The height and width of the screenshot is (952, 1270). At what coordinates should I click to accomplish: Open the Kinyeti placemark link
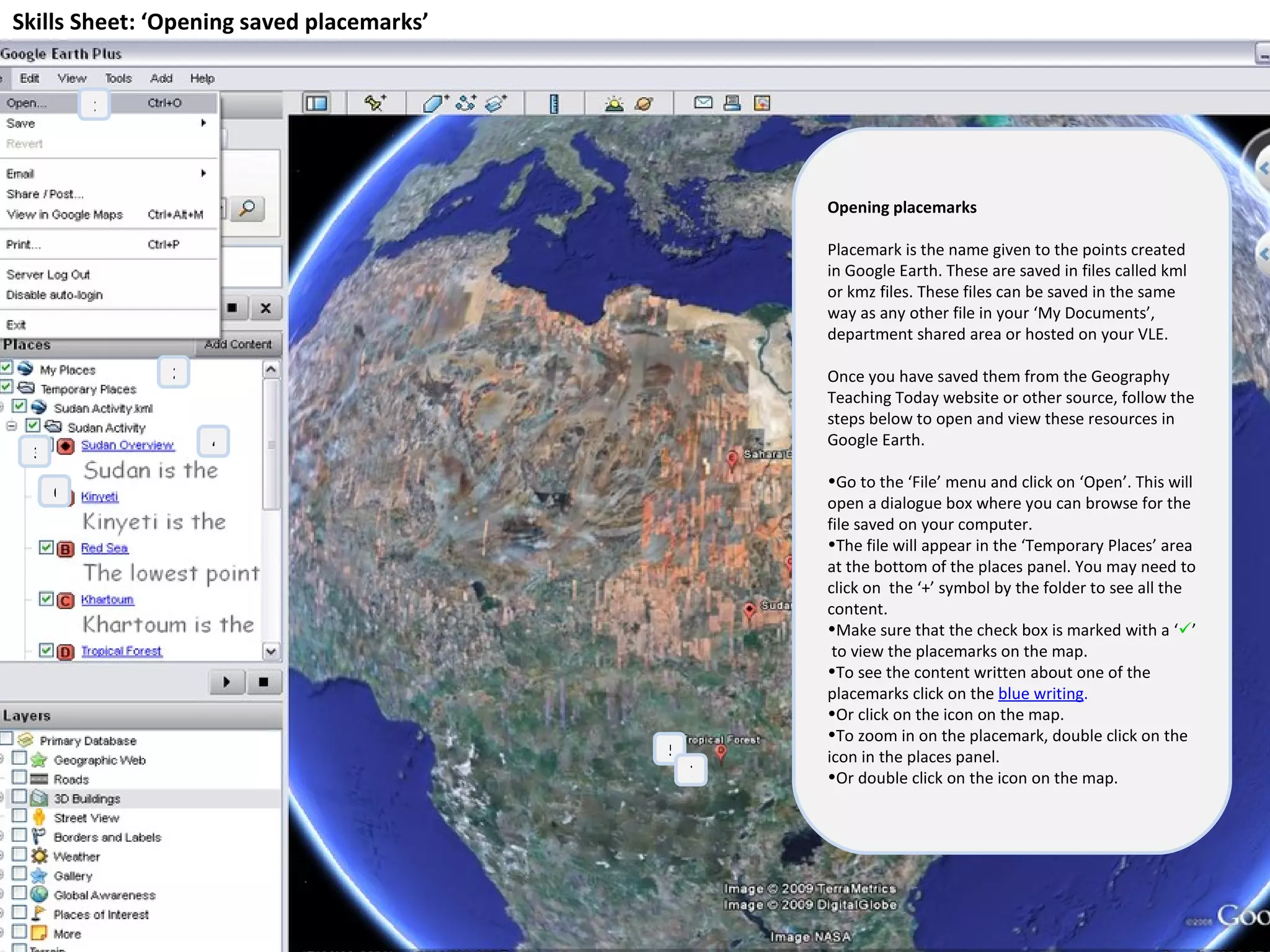point(99,496)
